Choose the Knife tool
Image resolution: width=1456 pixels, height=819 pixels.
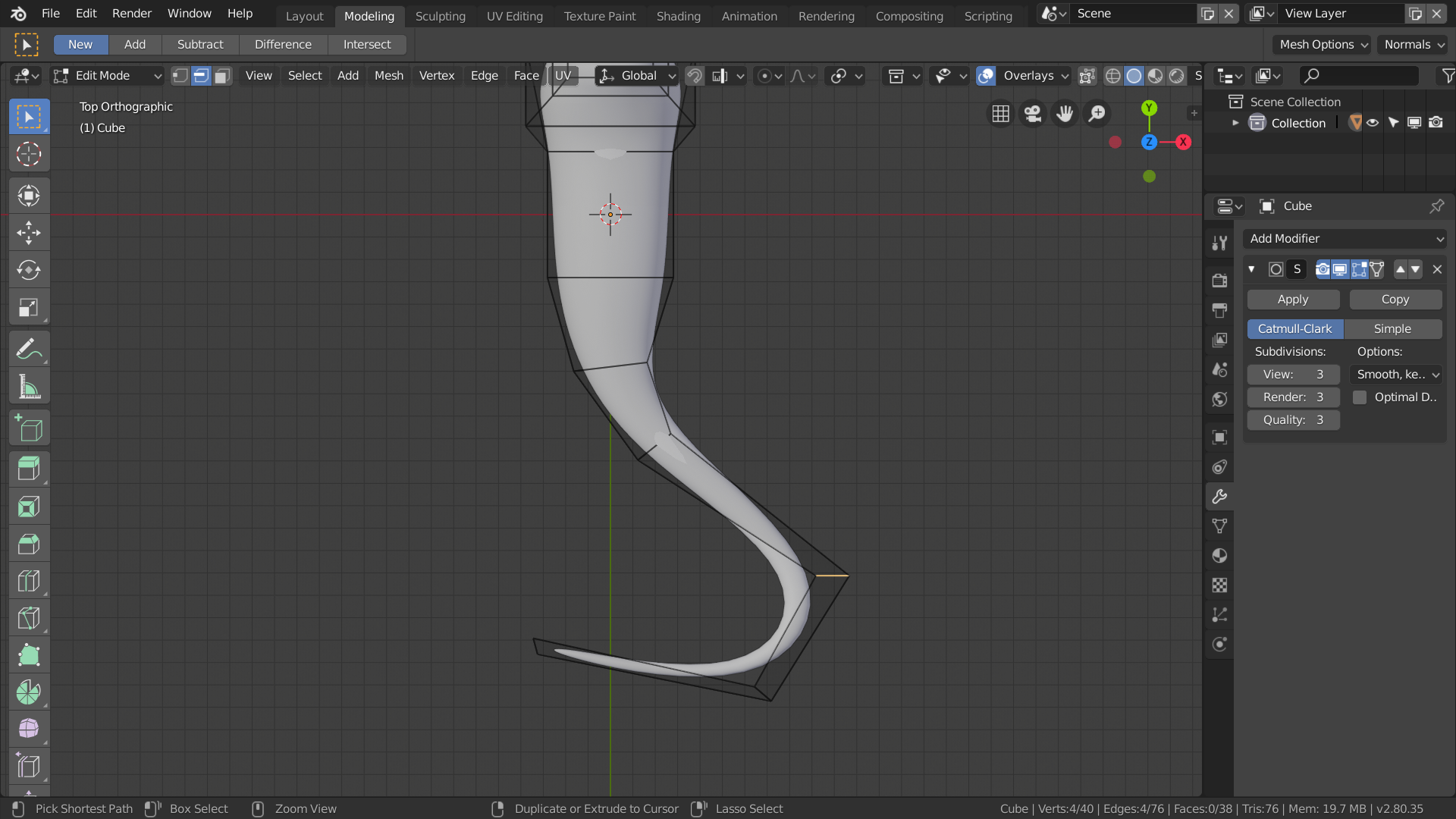(x=29, y=618)
